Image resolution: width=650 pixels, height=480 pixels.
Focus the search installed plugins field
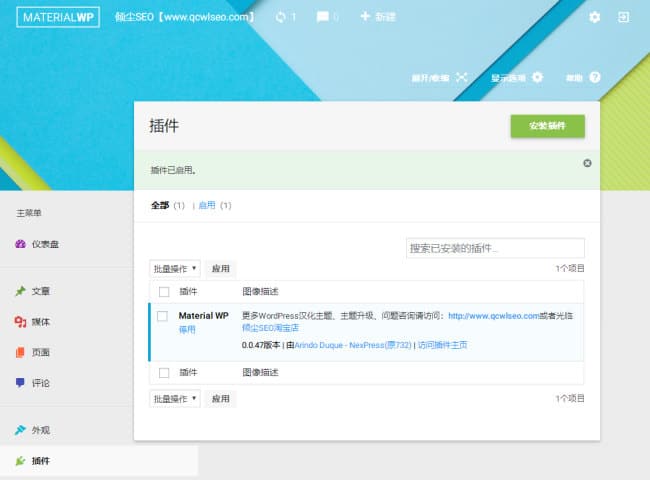coord(495,248)
